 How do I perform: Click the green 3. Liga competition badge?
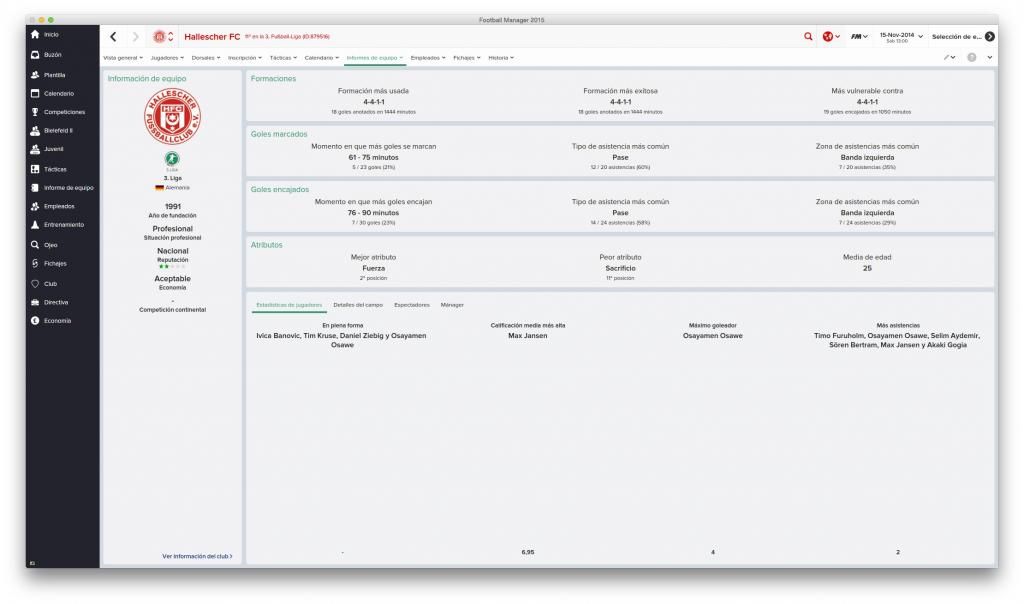pyautogui.click(x=172, y=158)
